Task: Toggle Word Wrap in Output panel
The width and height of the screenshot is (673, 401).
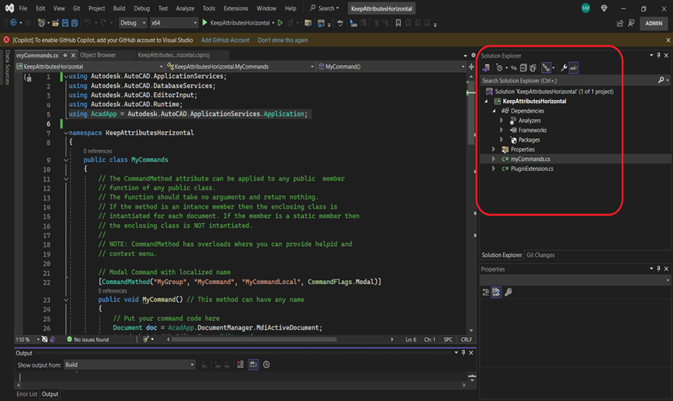Action: coord(253,365)
